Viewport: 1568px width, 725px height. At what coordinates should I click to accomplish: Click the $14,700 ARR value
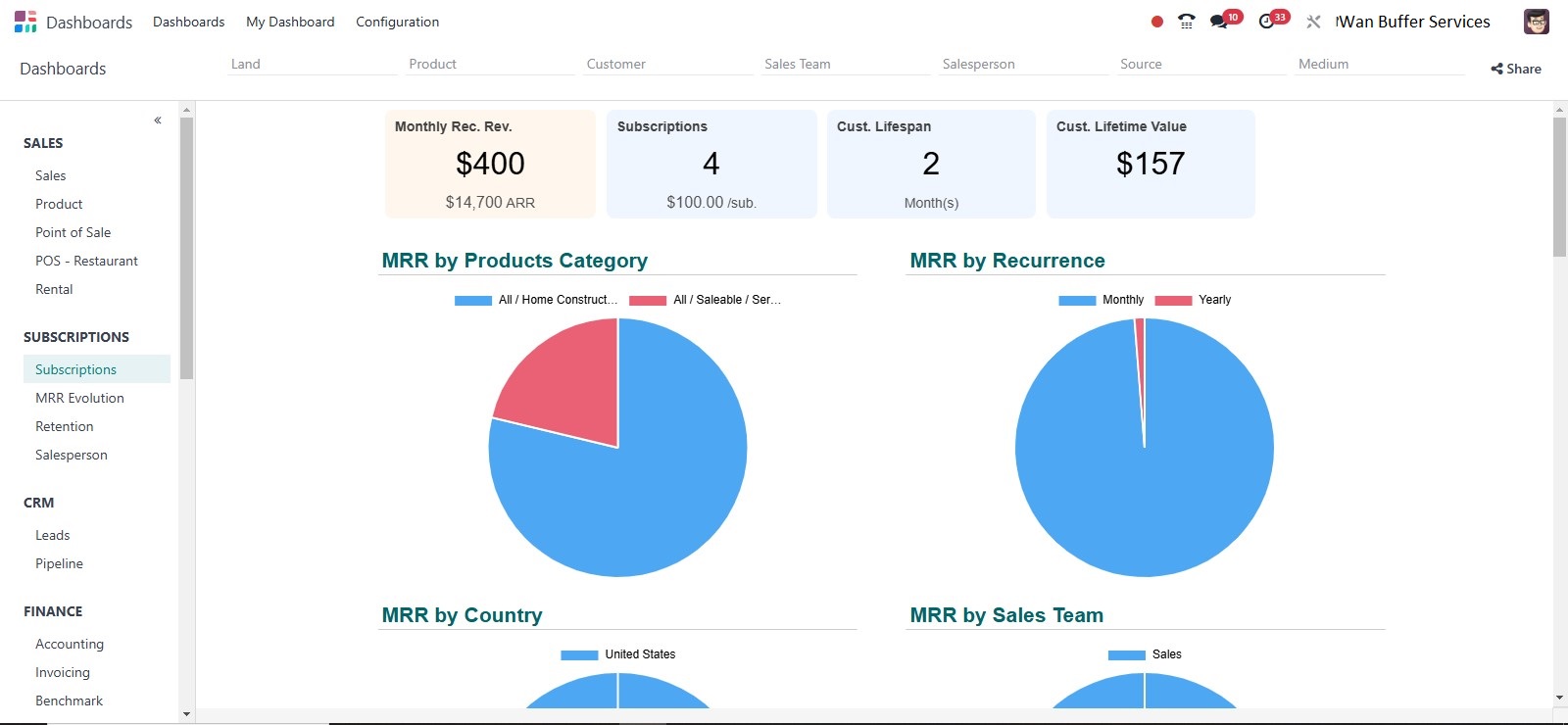(490, 202)
